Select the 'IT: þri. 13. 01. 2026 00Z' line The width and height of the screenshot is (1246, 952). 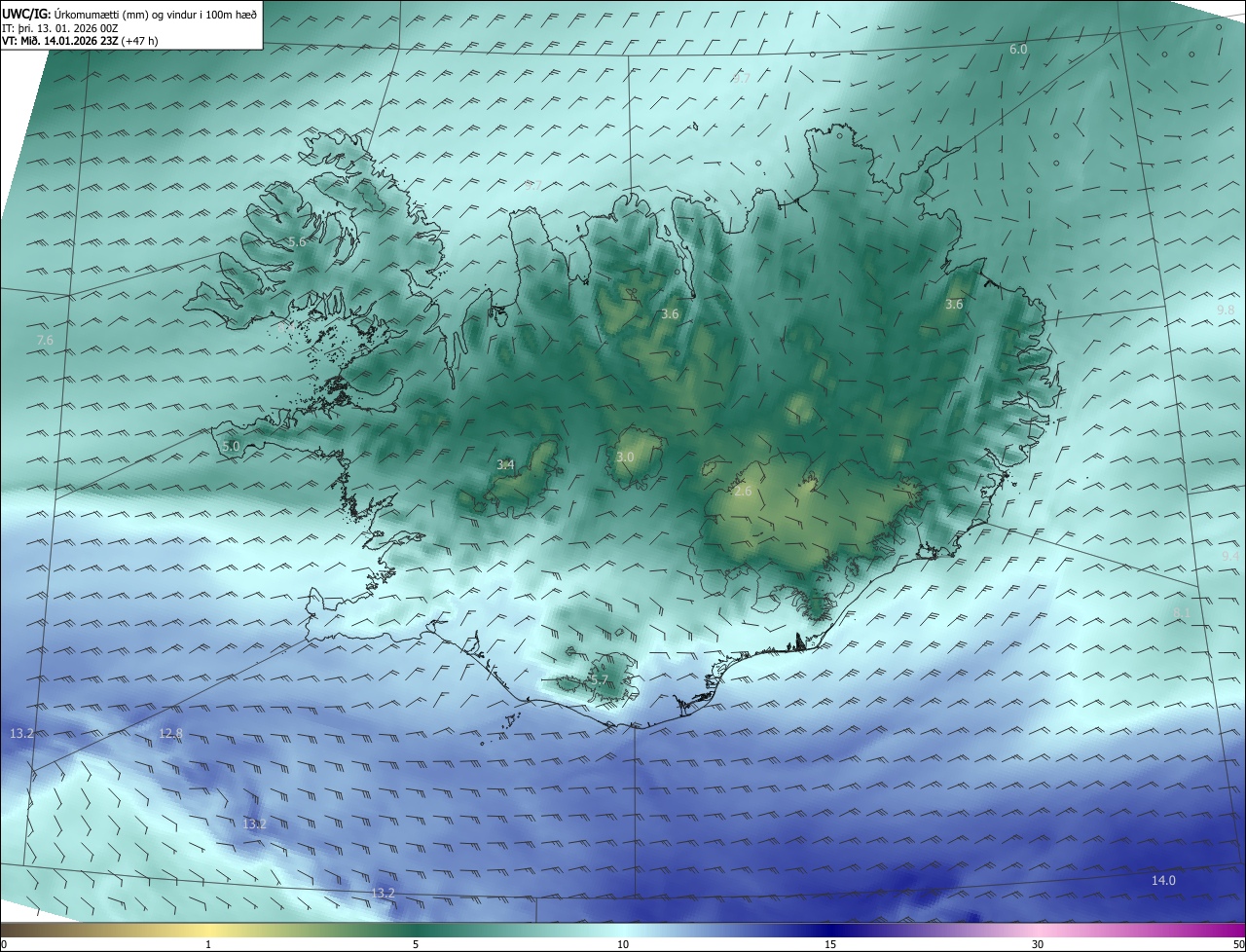tap(60, 27)
